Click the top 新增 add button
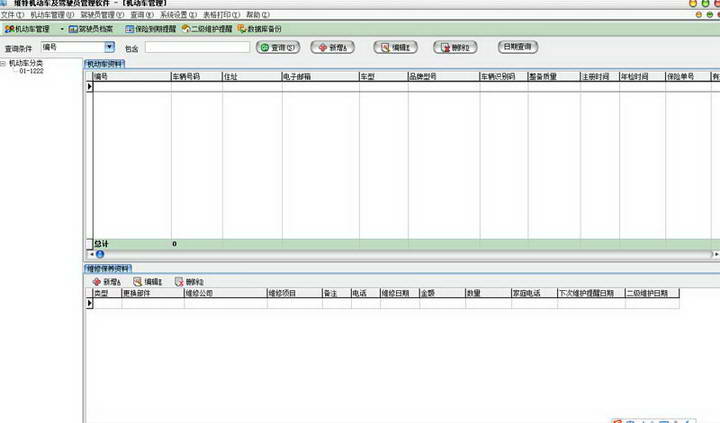720x423 pixels. pyautogui.click(x=332, y=47)
